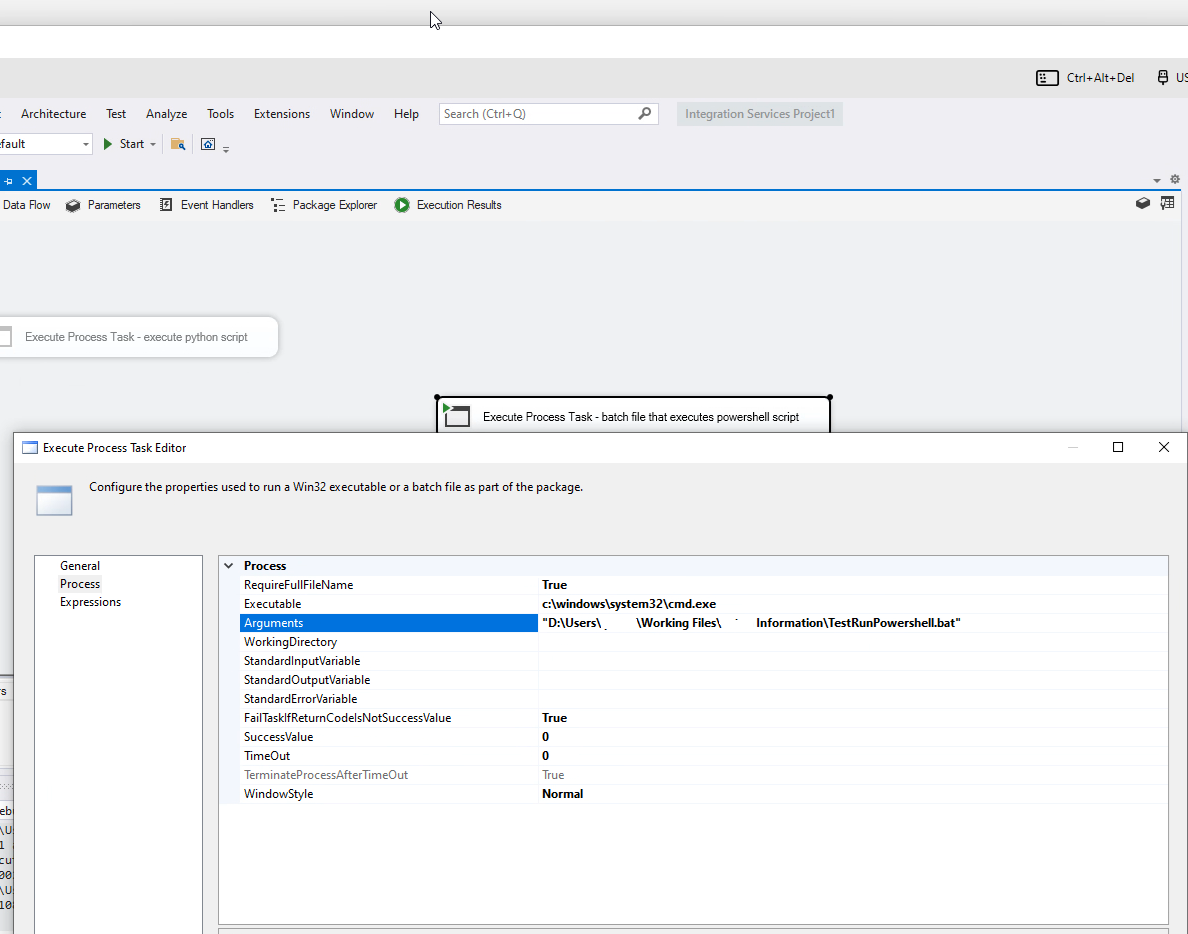
Task: Open the tab list dropdown arrow
Action: [x=1157, y=181]
